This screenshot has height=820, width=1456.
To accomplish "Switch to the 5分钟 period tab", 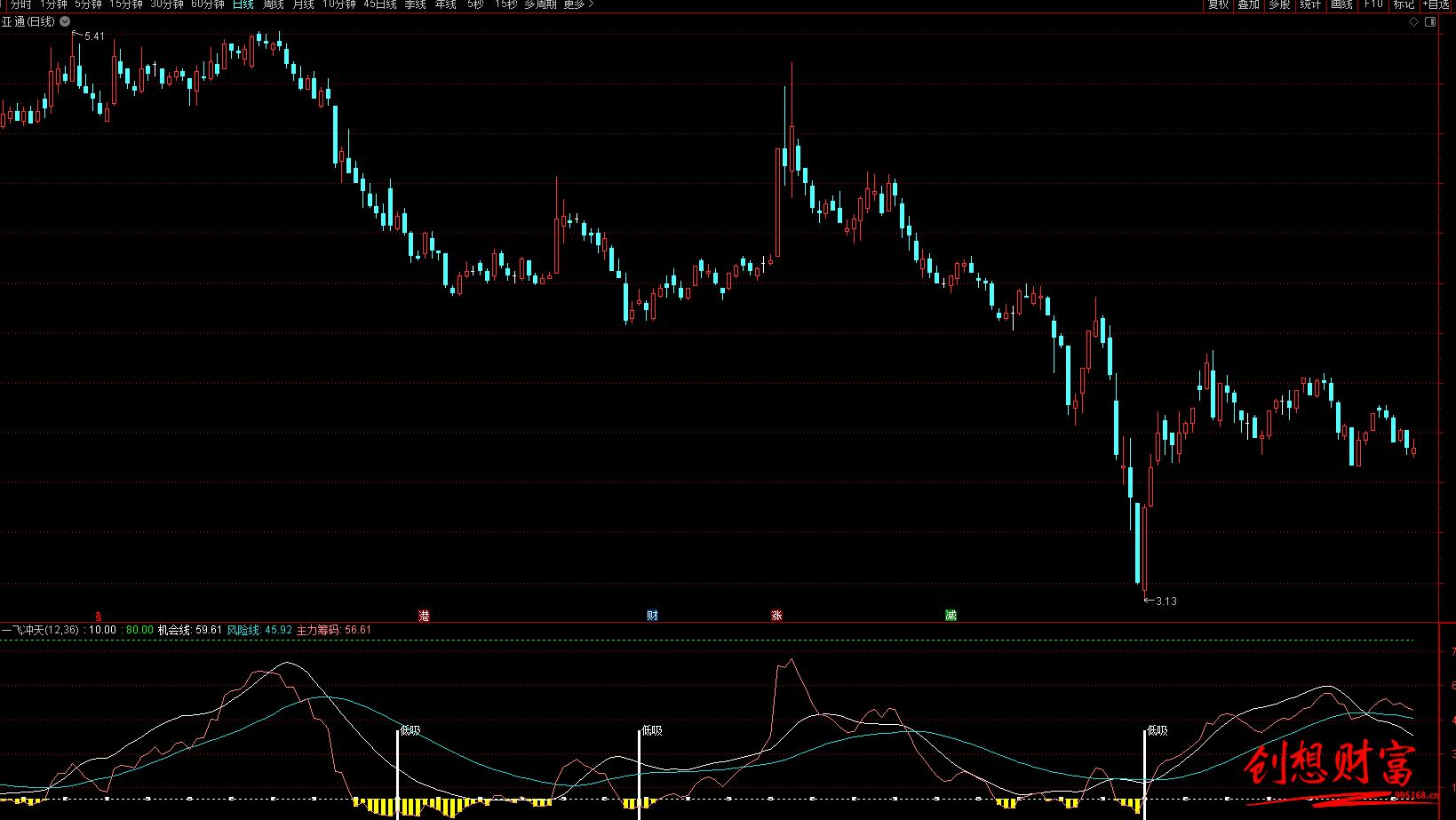I will [88, 4].
